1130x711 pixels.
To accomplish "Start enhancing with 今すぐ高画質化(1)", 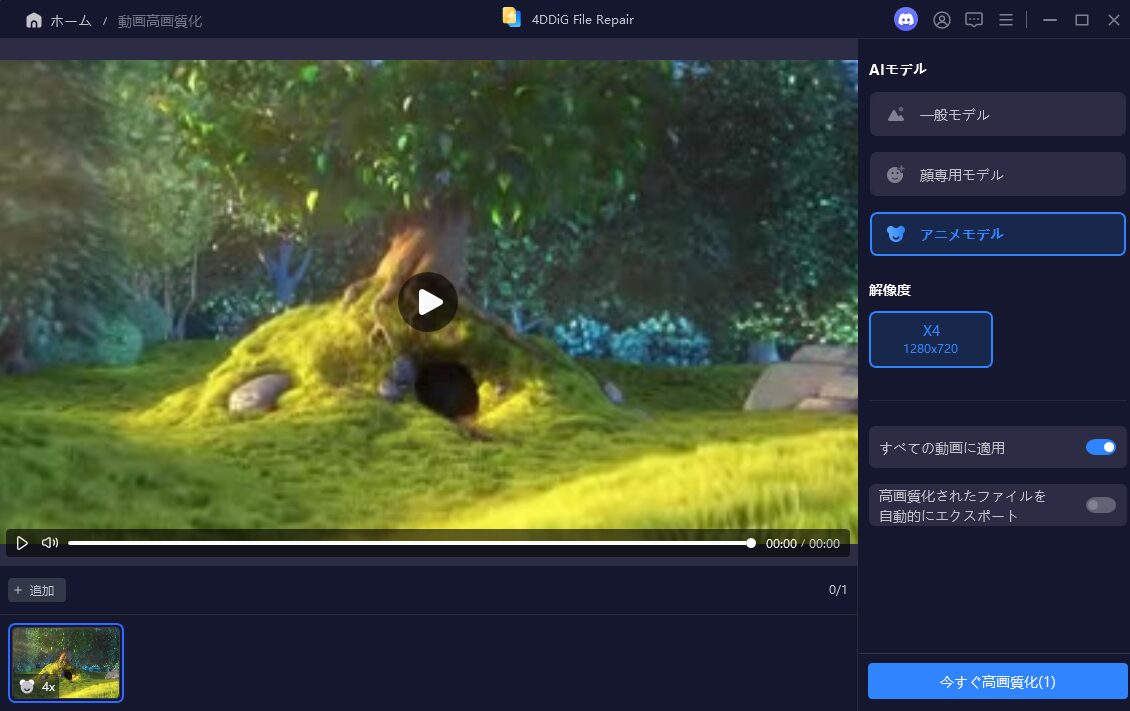I will [x=997, y=681].
